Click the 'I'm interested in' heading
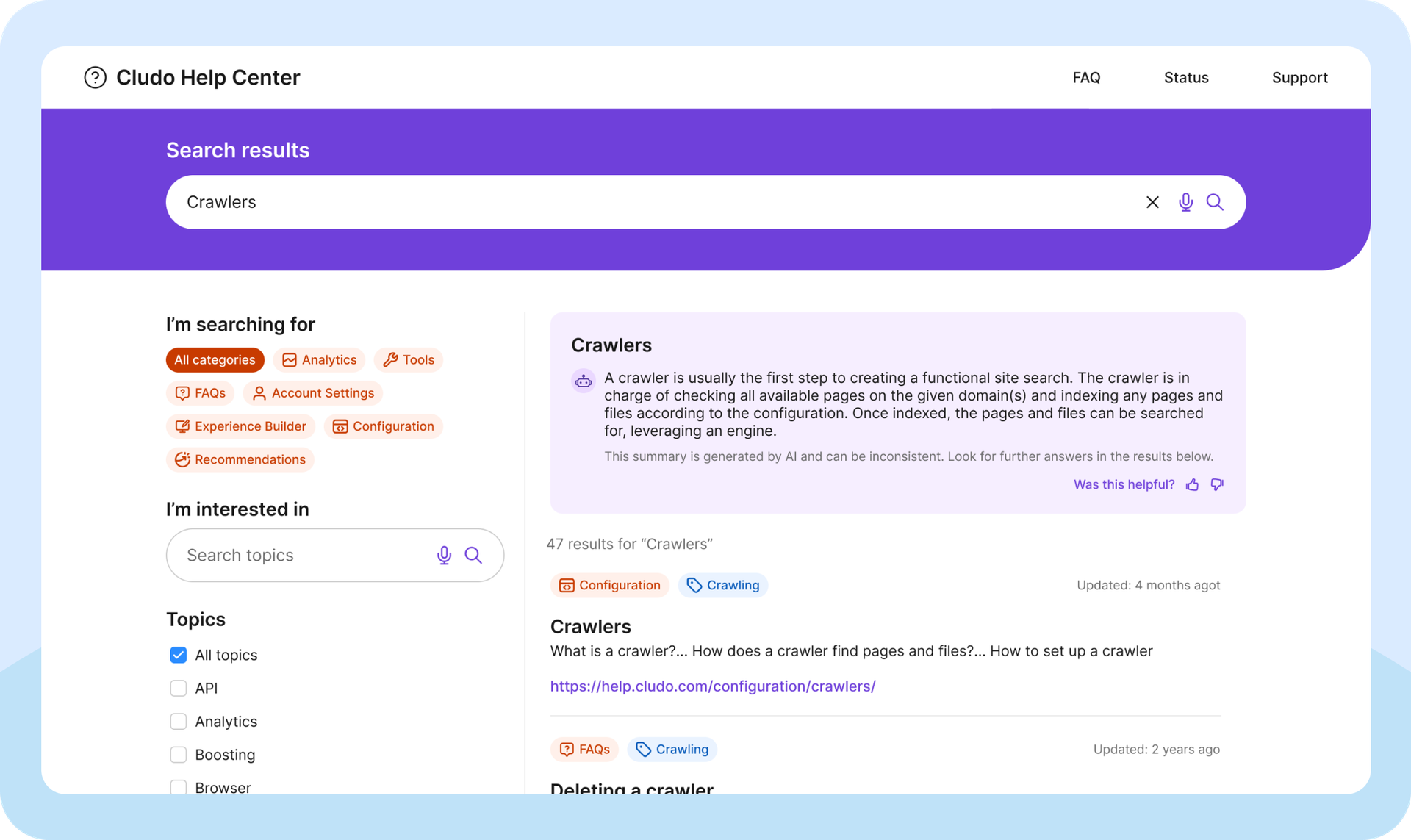 tap(237, 509)
